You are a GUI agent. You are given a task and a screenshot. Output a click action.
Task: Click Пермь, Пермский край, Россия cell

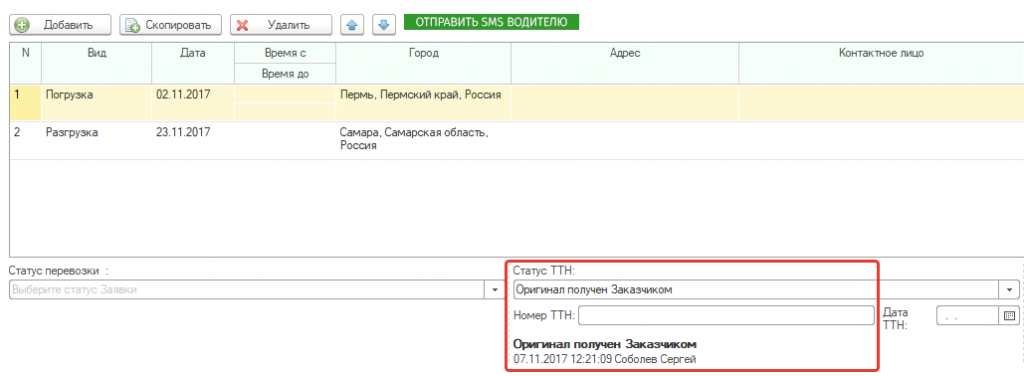pos(423,102)
